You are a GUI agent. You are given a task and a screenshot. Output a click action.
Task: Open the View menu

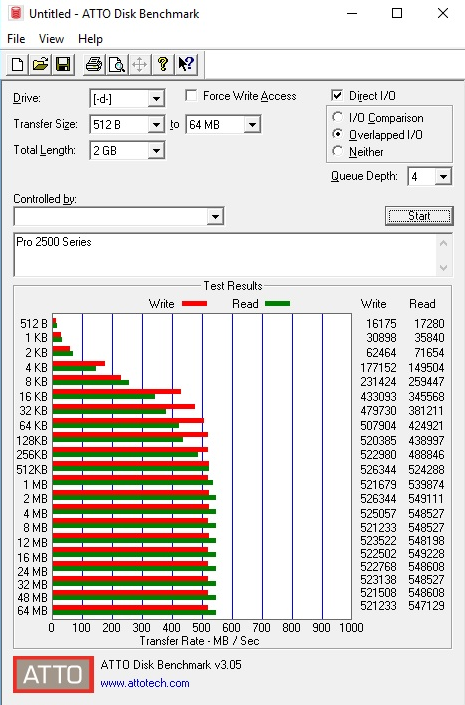[x=51, y=39]
